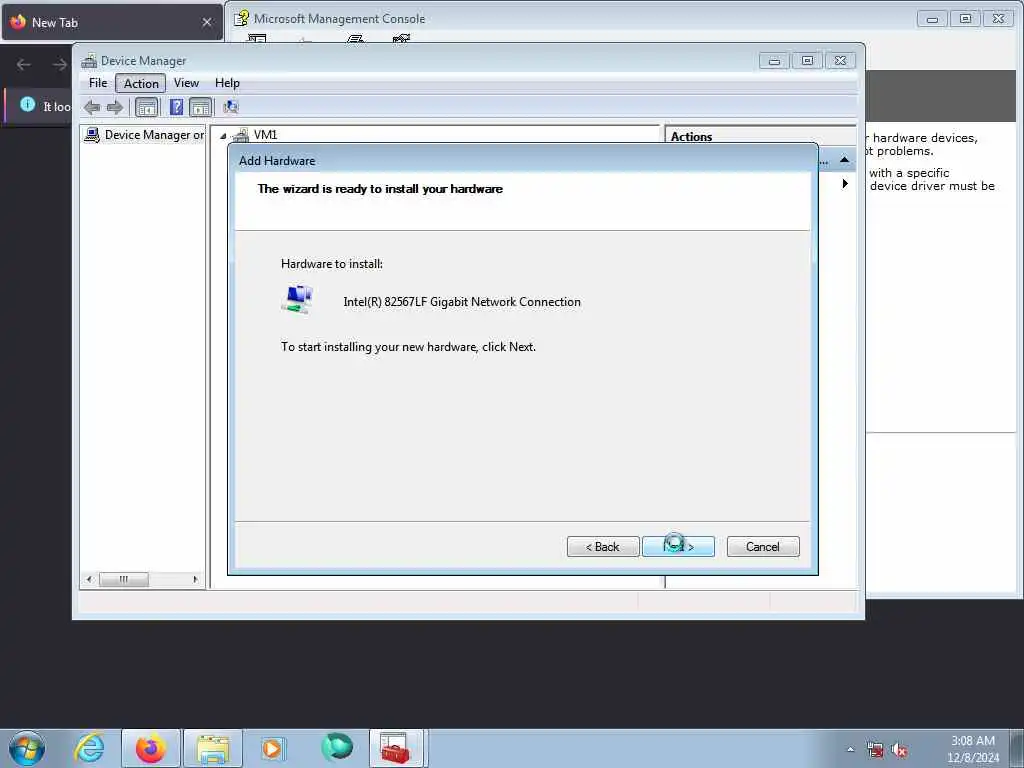Click the left scroll arrow in the tree pane
Viewport: 1024px width, 768px height.
point(89,579)
